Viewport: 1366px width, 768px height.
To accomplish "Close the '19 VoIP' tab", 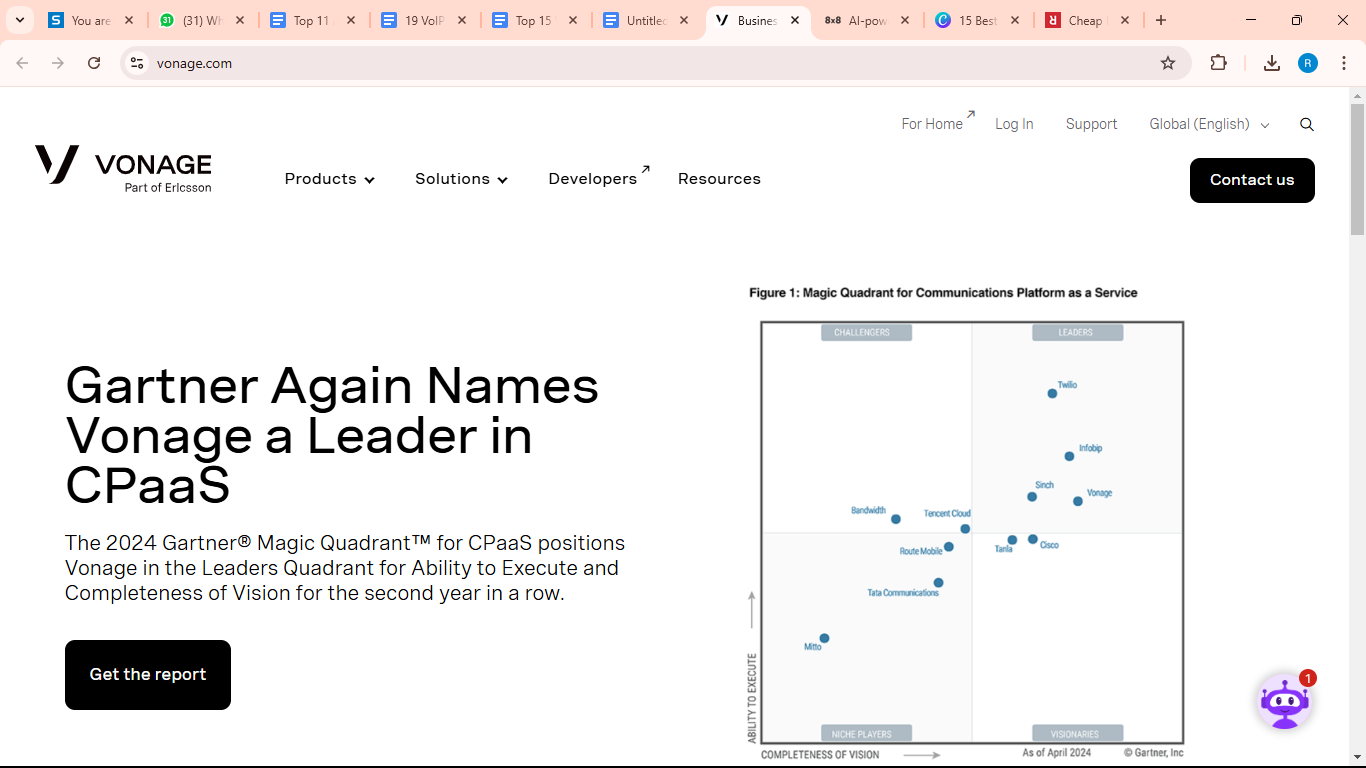I will pyautogui.click(x=462, y=20).
